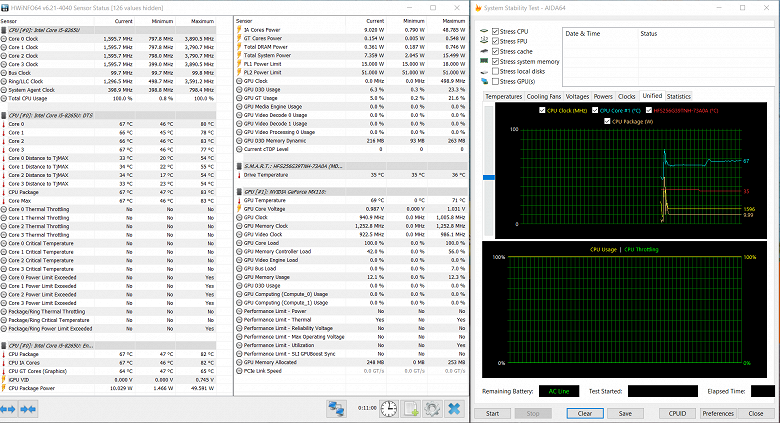Click the Preferences button

[718, 414]
